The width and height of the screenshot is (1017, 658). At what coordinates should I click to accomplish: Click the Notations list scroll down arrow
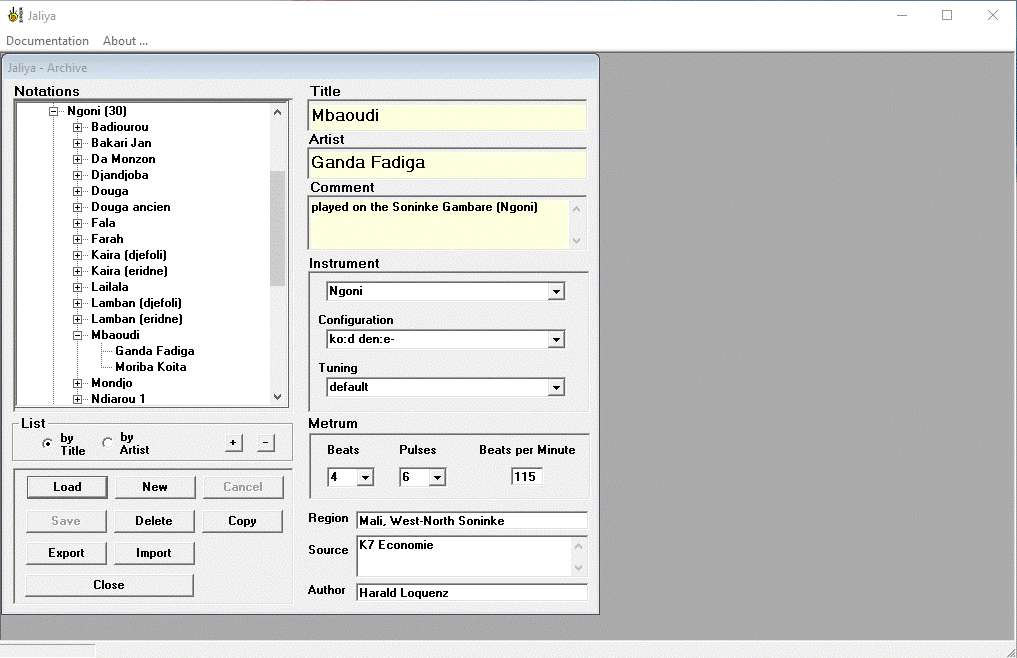tap(278, 397)
